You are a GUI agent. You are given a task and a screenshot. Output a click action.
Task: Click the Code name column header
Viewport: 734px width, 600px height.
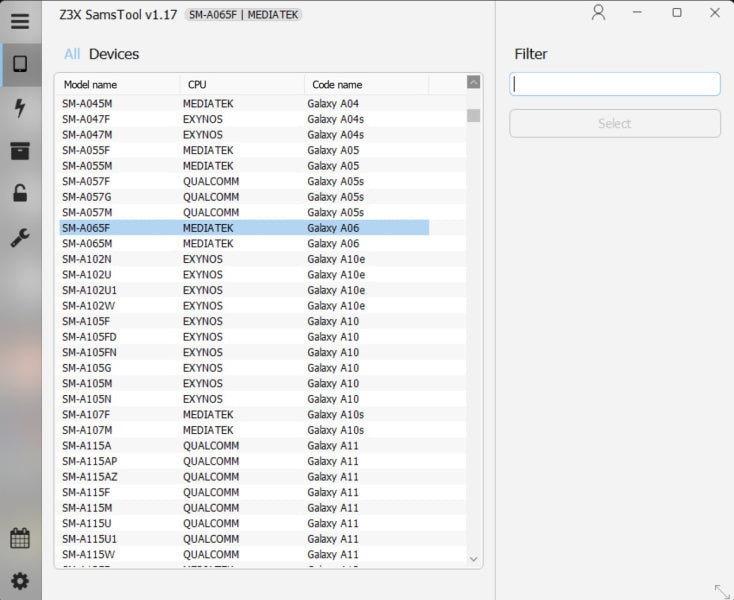366,85
